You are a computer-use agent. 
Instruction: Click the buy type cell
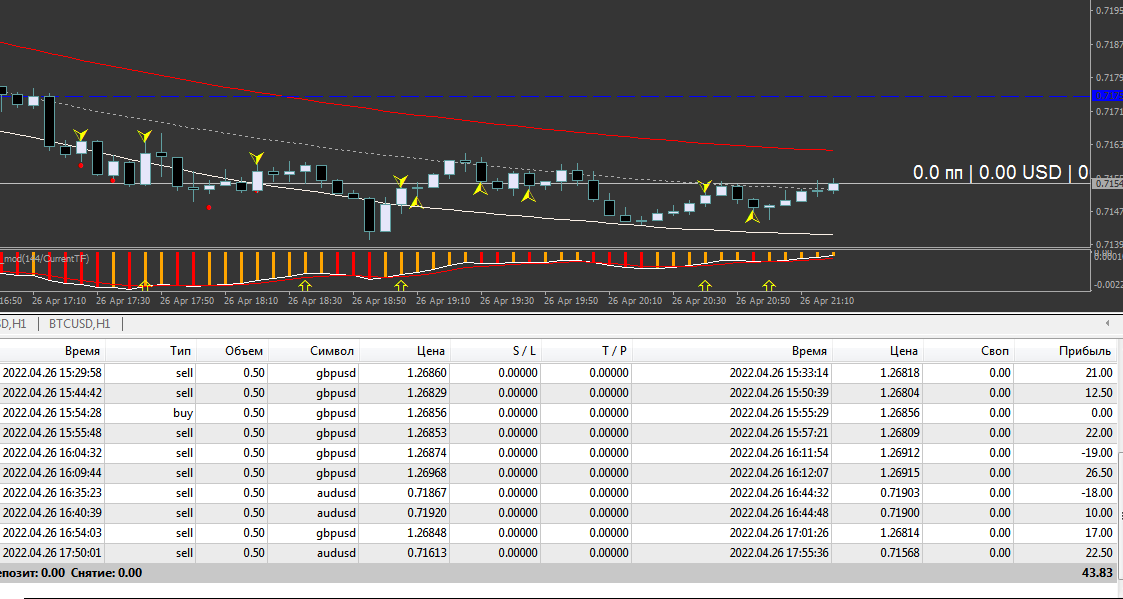click(183, 413)
